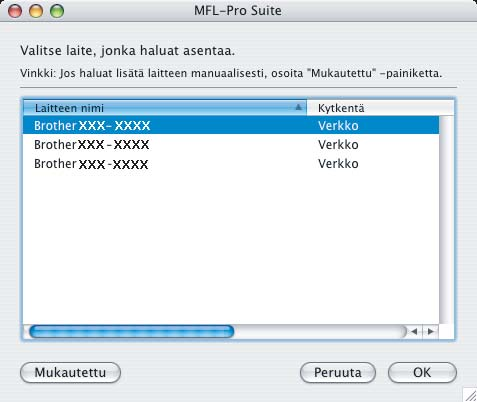
Task: Click the horizontal scrollbar thumb
Action: tap(132, 332)
